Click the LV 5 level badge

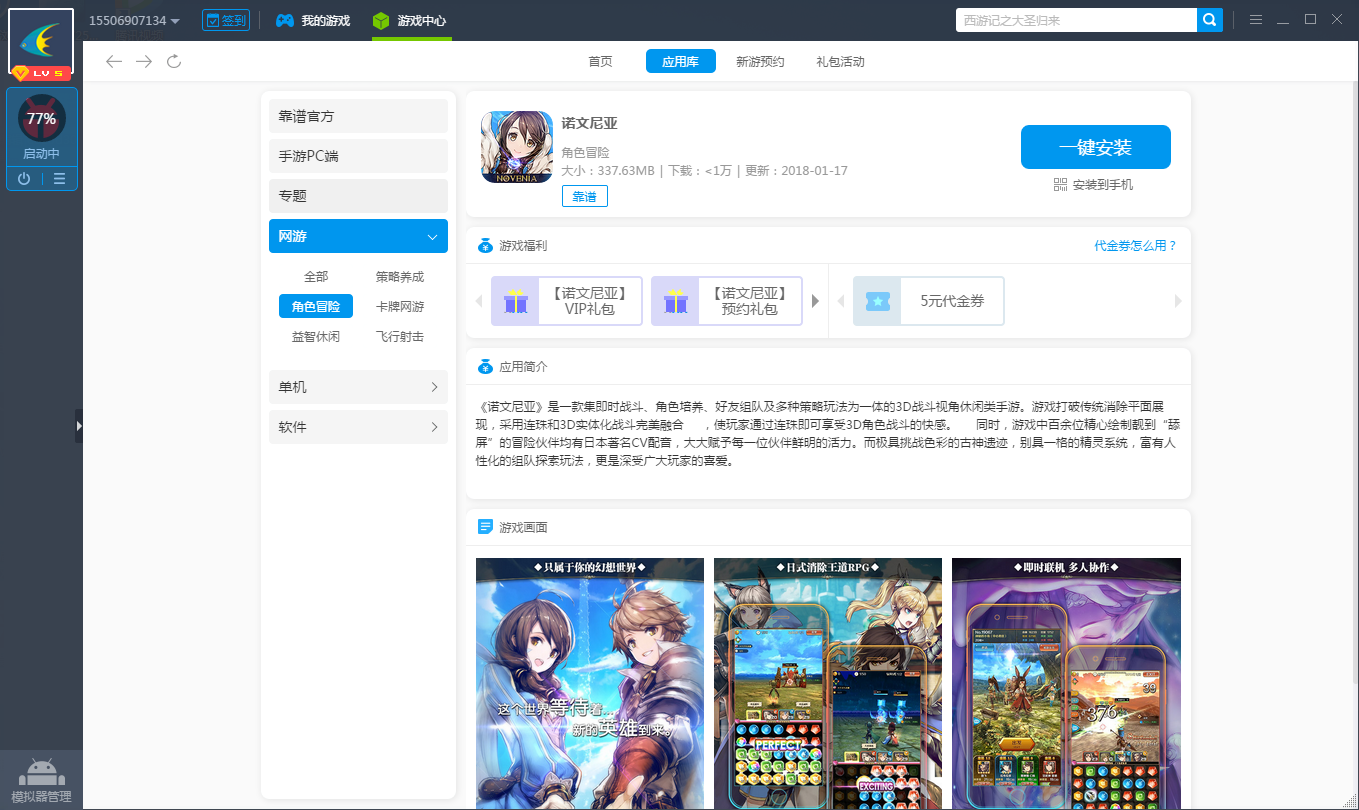41,74
